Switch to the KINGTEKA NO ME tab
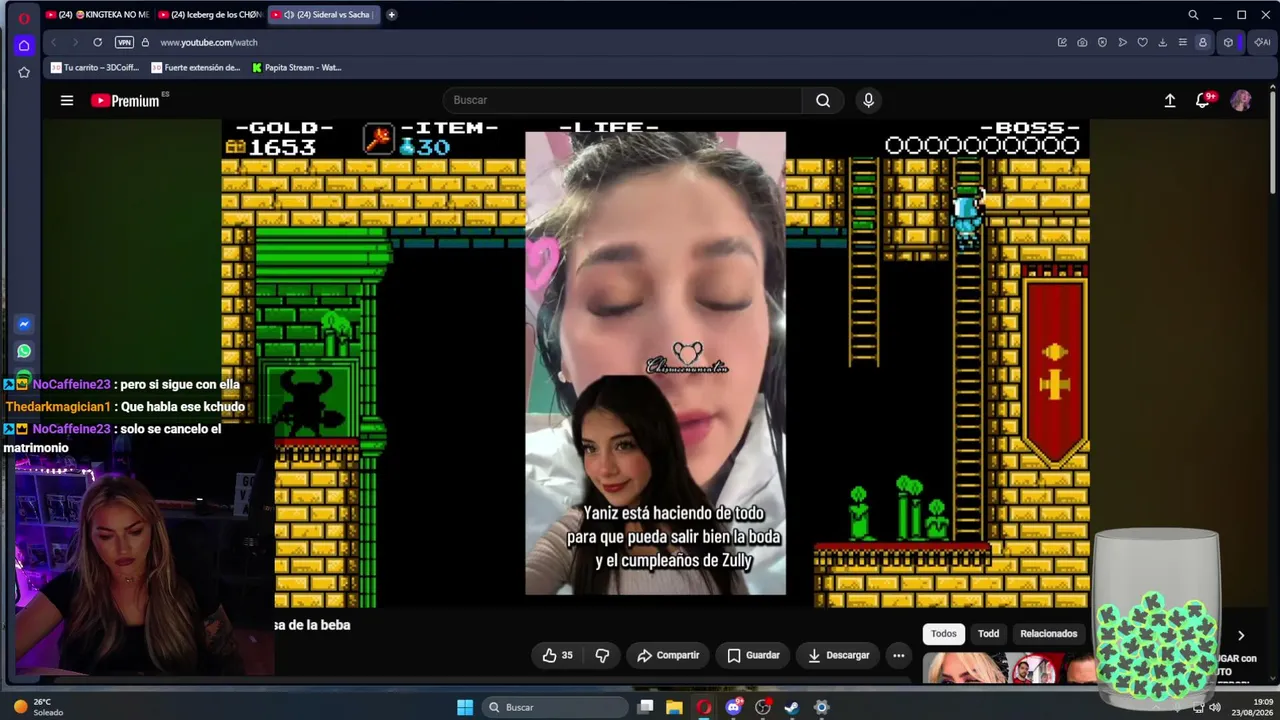 click(97, 15)
